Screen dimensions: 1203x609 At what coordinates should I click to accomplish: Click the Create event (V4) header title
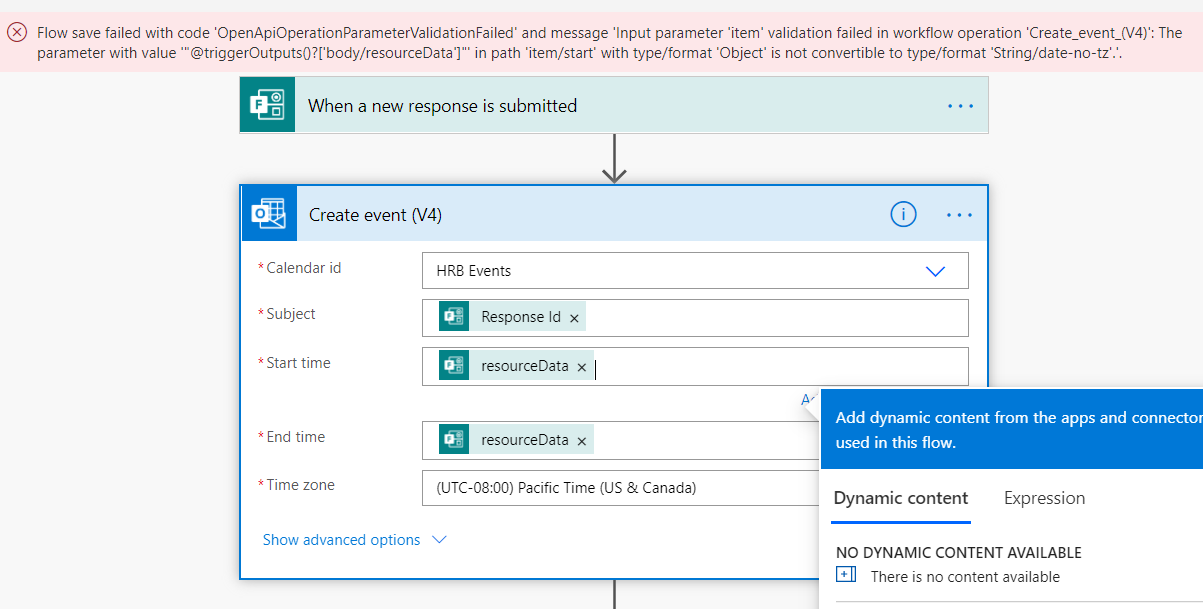coord(375,215)
